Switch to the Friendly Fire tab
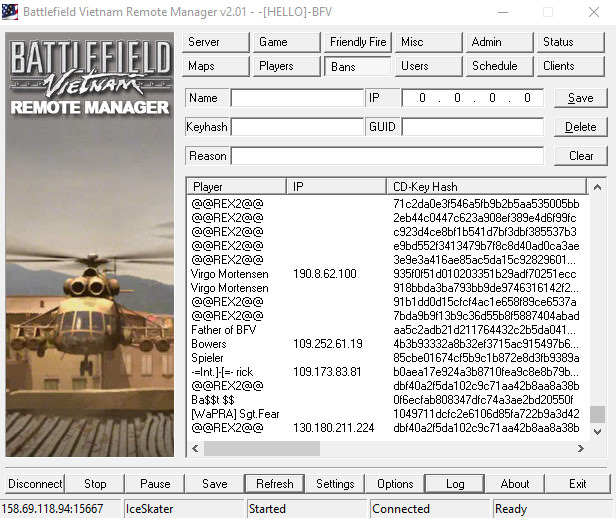This screenshot has height=519, width=616. point(359,42)
